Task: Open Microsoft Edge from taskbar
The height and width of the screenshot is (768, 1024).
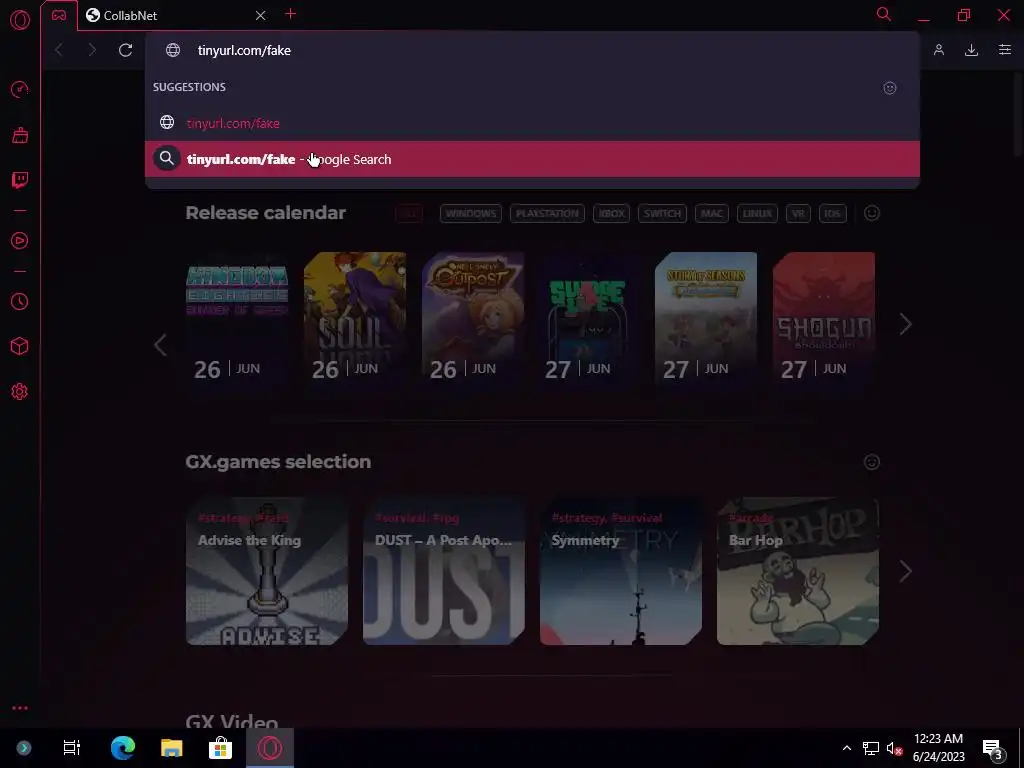Action: point(123,748)
